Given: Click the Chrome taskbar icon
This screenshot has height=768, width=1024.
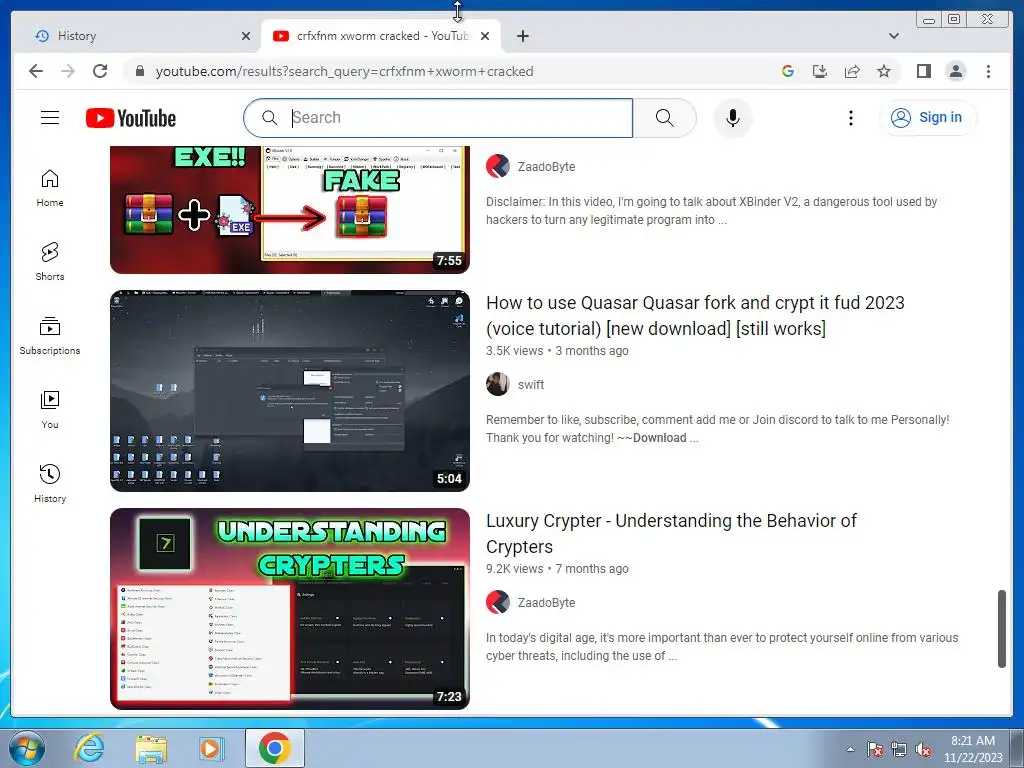Looking at the screenshot, I should 274,748.
